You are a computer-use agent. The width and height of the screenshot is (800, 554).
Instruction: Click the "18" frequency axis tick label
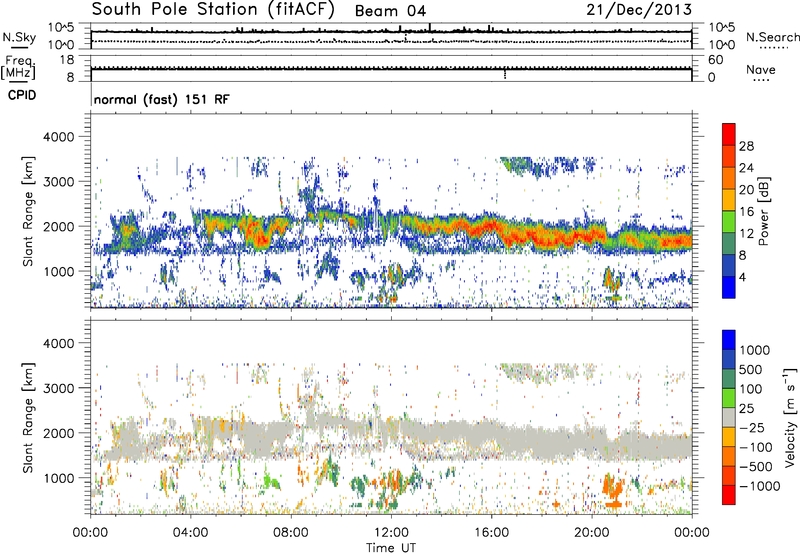pos(67,60)
